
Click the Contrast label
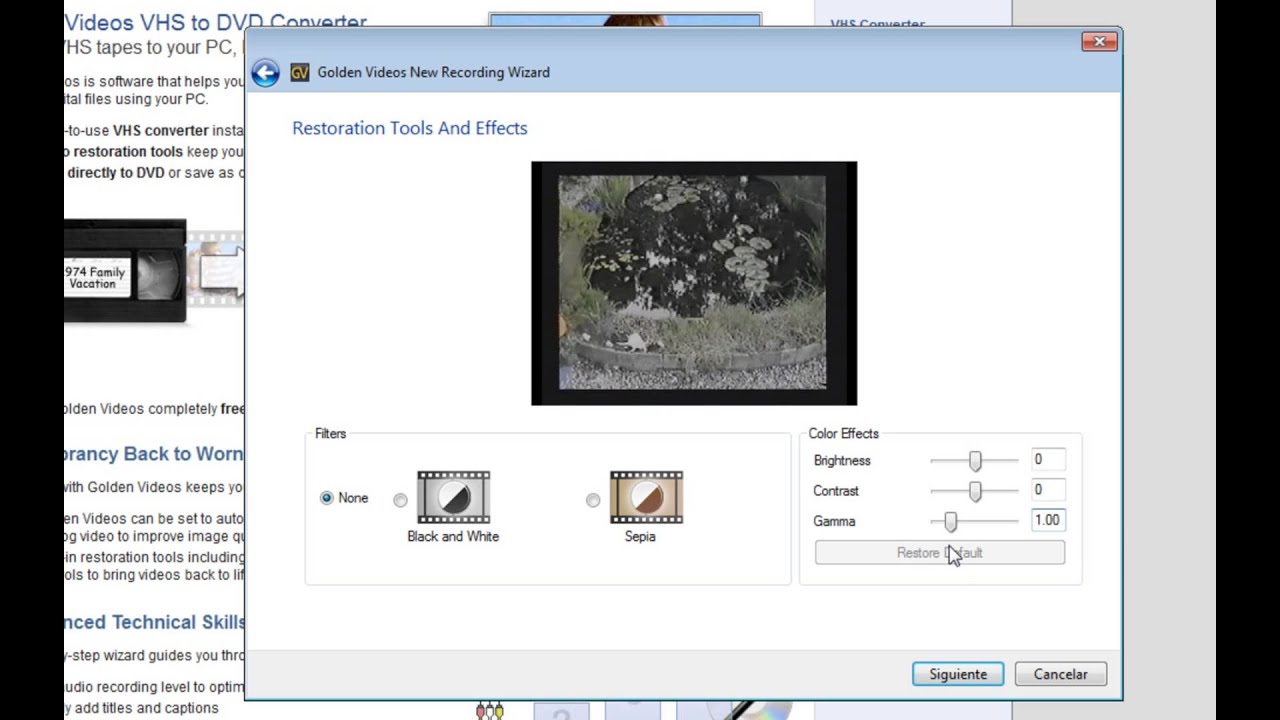[836, 491]
